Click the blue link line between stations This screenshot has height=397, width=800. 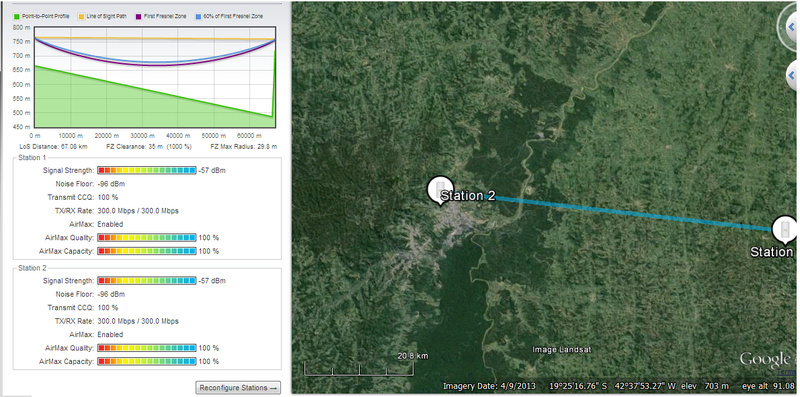click(x=633, y=213)
